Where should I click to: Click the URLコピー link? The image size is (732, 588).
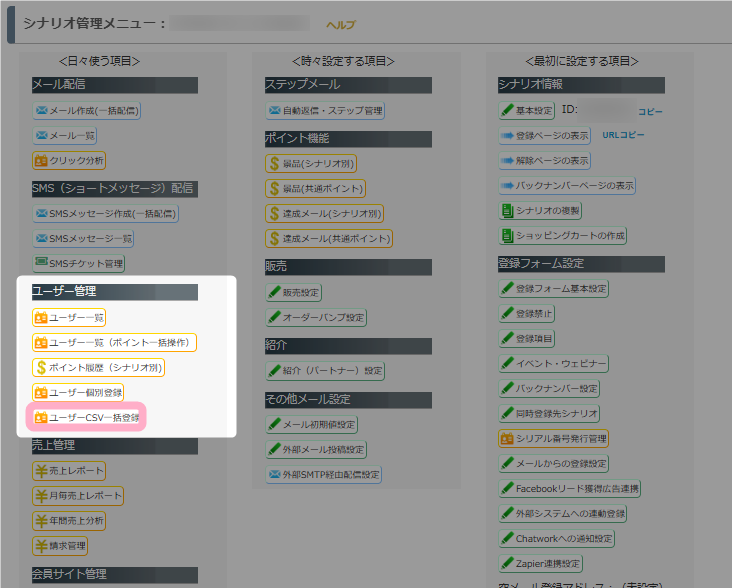pyautogui.click(x=623, y=135)
